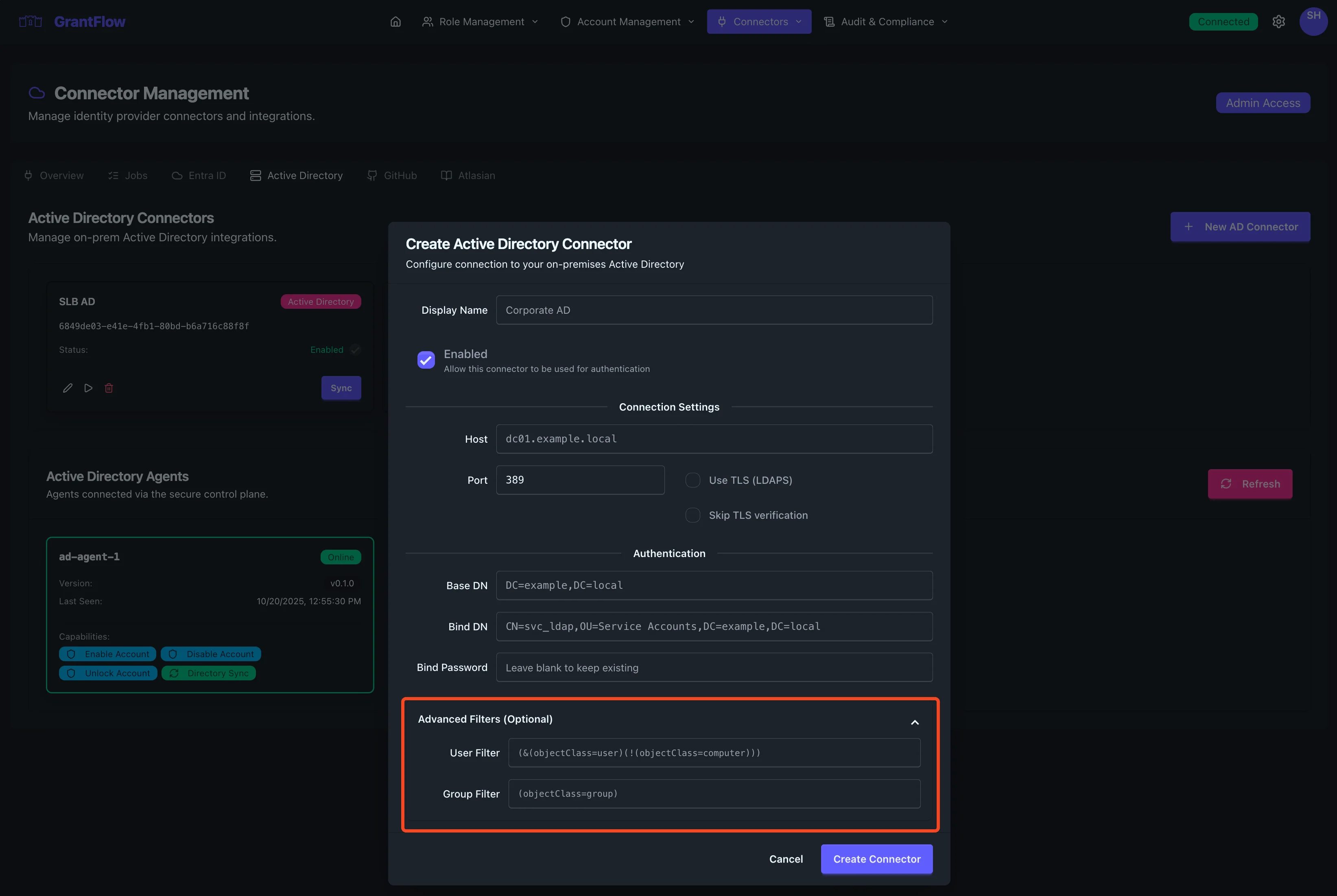This screenshot has width=1337, height=896.
Task: Click the GrantFlow logo icon
Action: tap(30, 21)
